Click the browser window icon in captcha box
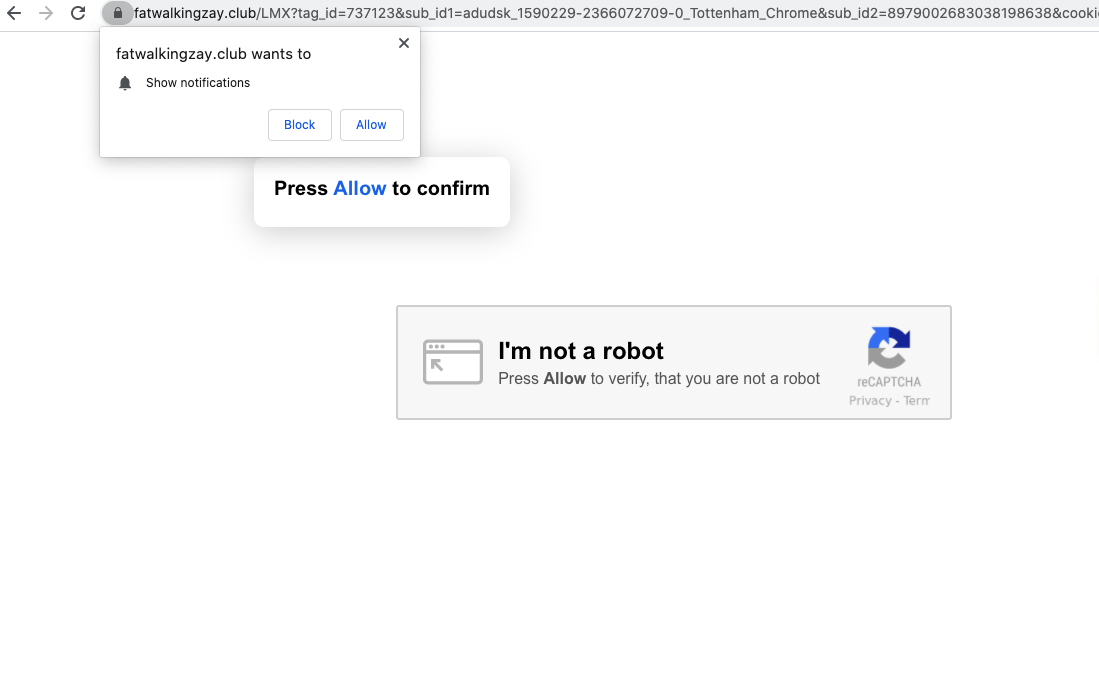 point(452,361)
